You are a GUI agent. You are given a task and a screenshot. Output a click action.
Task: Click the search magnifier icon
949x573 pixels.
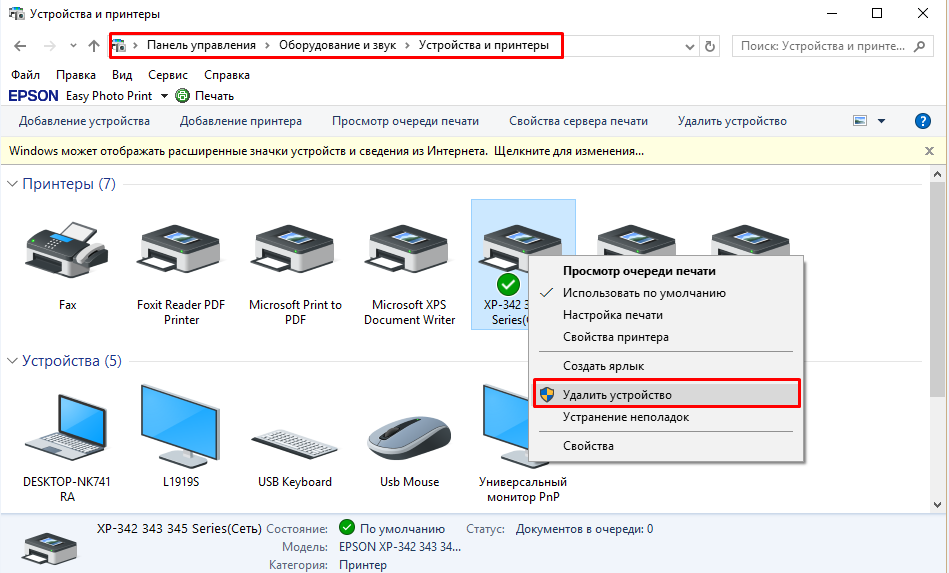point(920,46)
